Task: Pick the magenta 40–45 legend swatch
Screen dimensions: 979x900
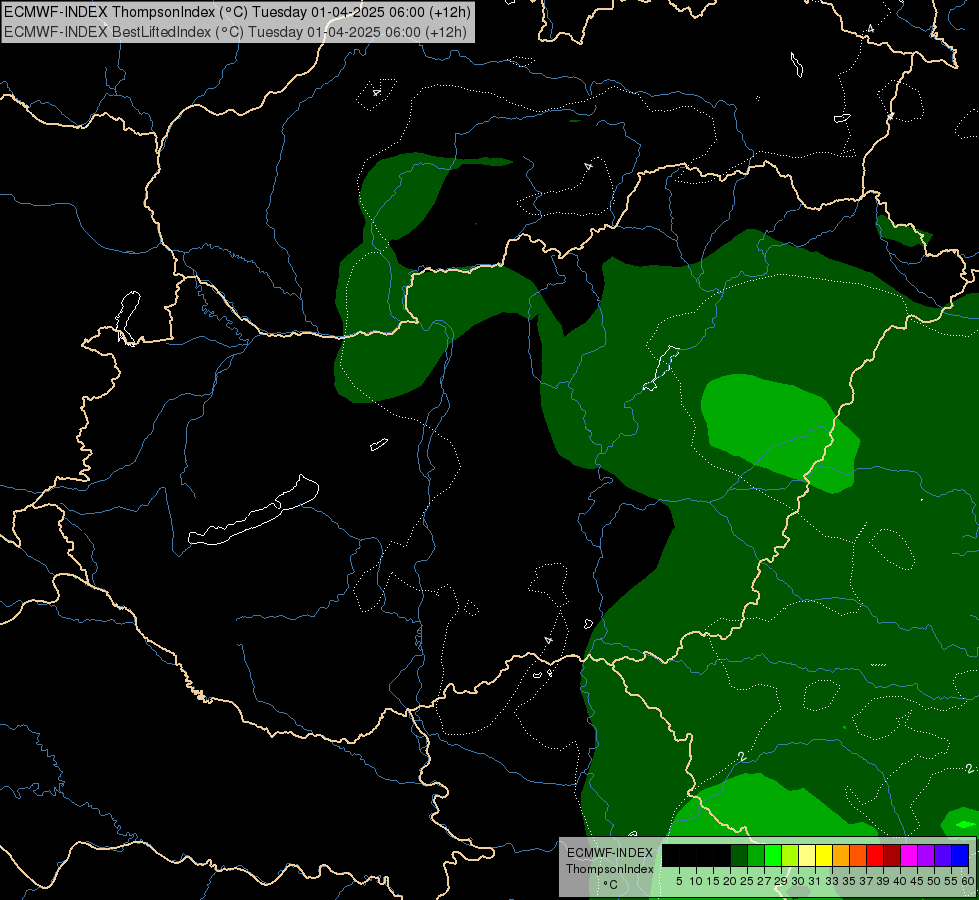Action: [x=909, y=855]
